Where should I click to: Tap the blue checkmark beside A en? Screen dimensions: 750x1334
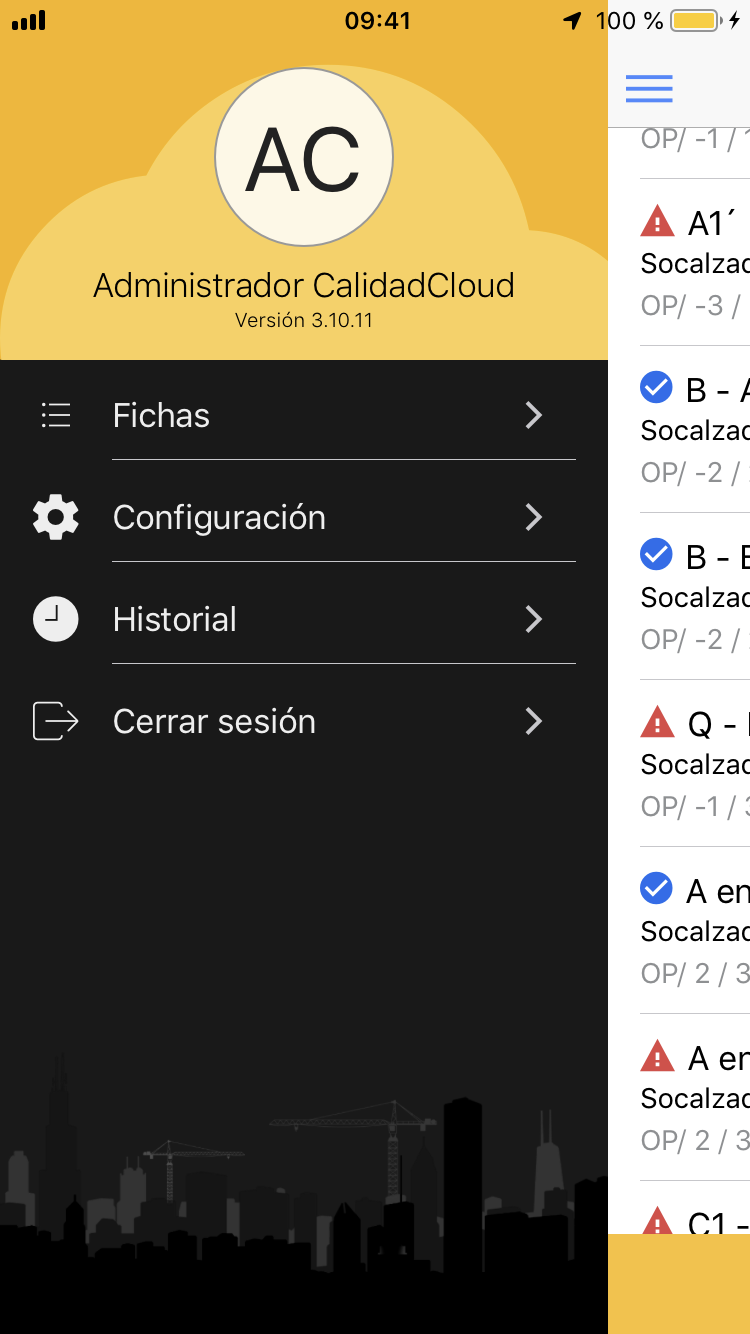[x=656, y=888]
